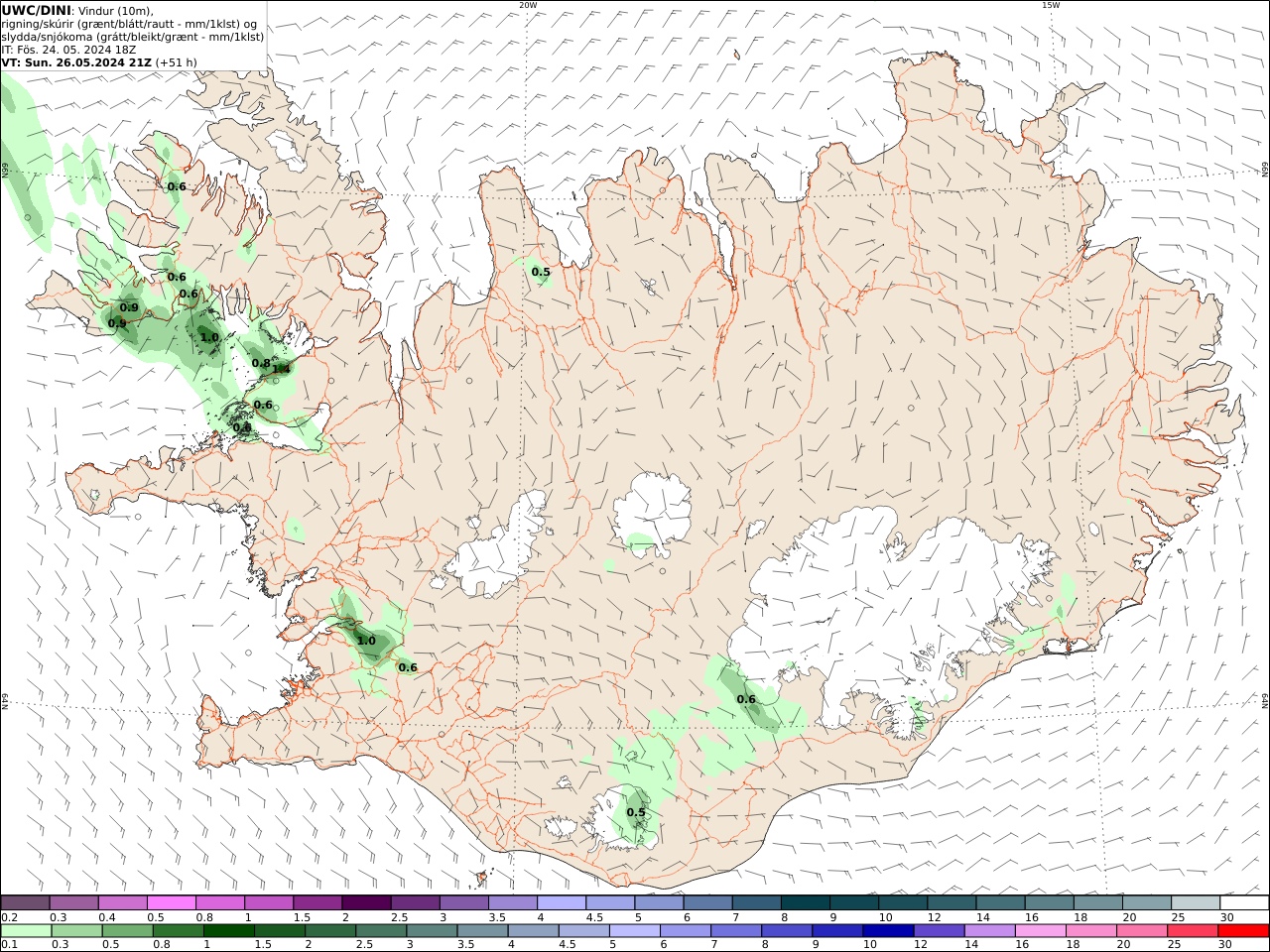Select the slate blue 7 swatch, upper legend
The height and width of the screenshot is (952, 1270).
[x=756, y=903]
